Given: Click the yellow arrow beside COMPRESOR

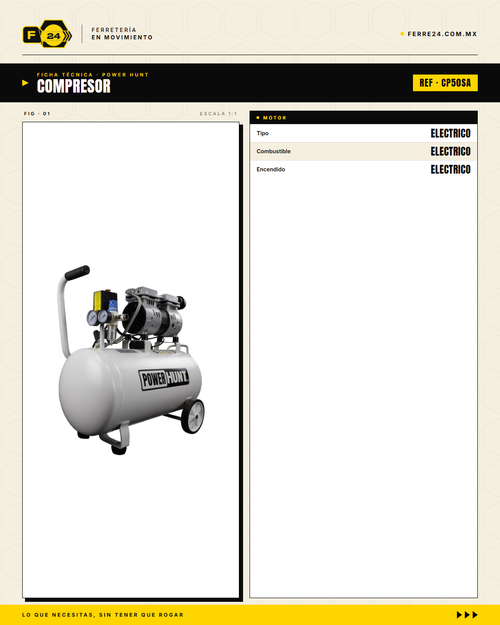Looking at the screenshot, I should click(x=25, y=83).
